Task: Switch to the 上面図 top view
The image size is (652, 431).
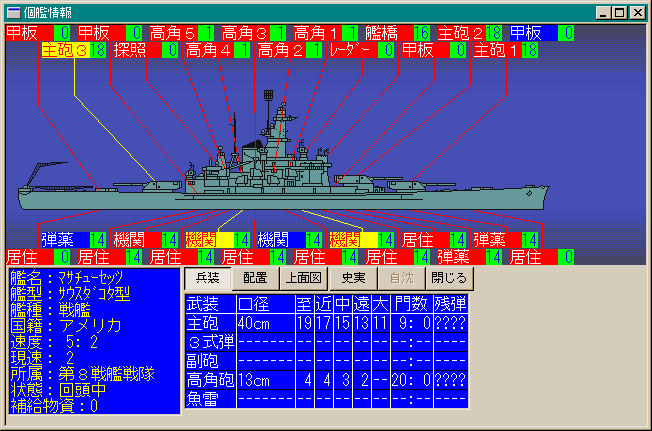Action: pyautogui.click(x=303, y=278)
